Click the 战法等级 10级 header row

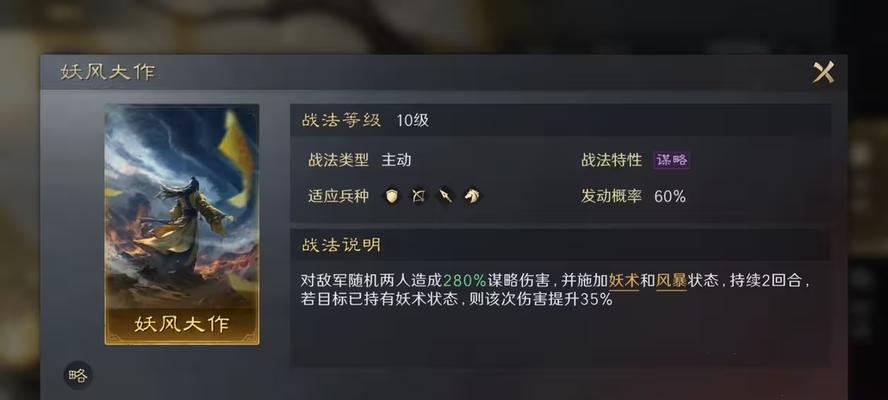pos(560,120)
